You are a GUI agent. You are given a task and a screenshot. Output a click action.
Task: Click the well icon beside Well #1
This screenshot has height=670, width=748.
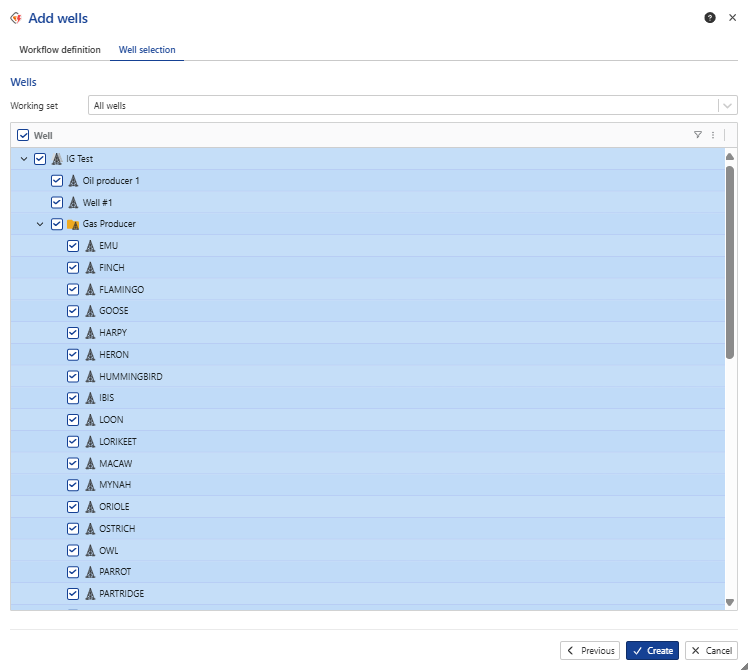(73, 202)
